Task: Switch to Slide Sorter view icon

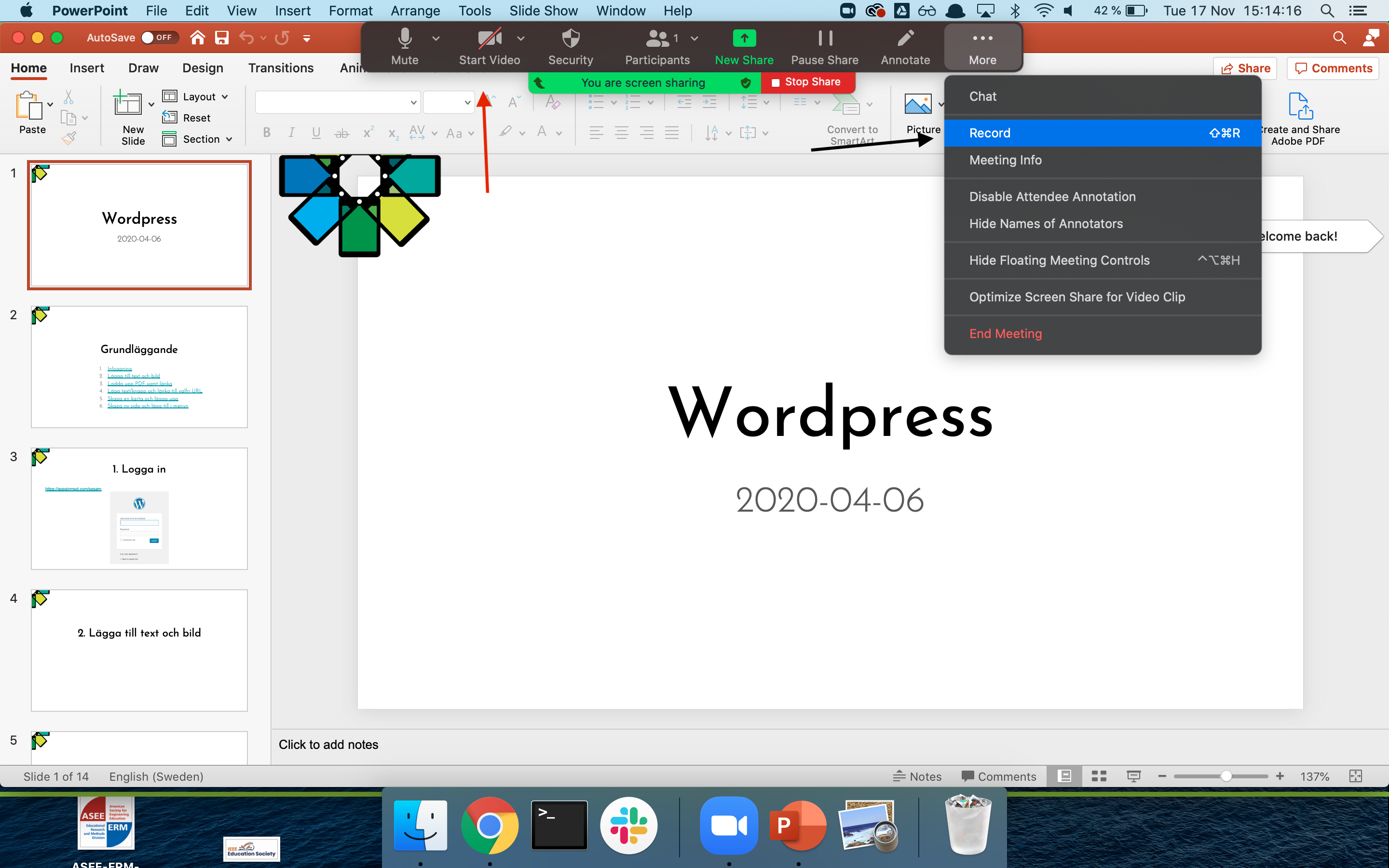Action: point(1099,776)
